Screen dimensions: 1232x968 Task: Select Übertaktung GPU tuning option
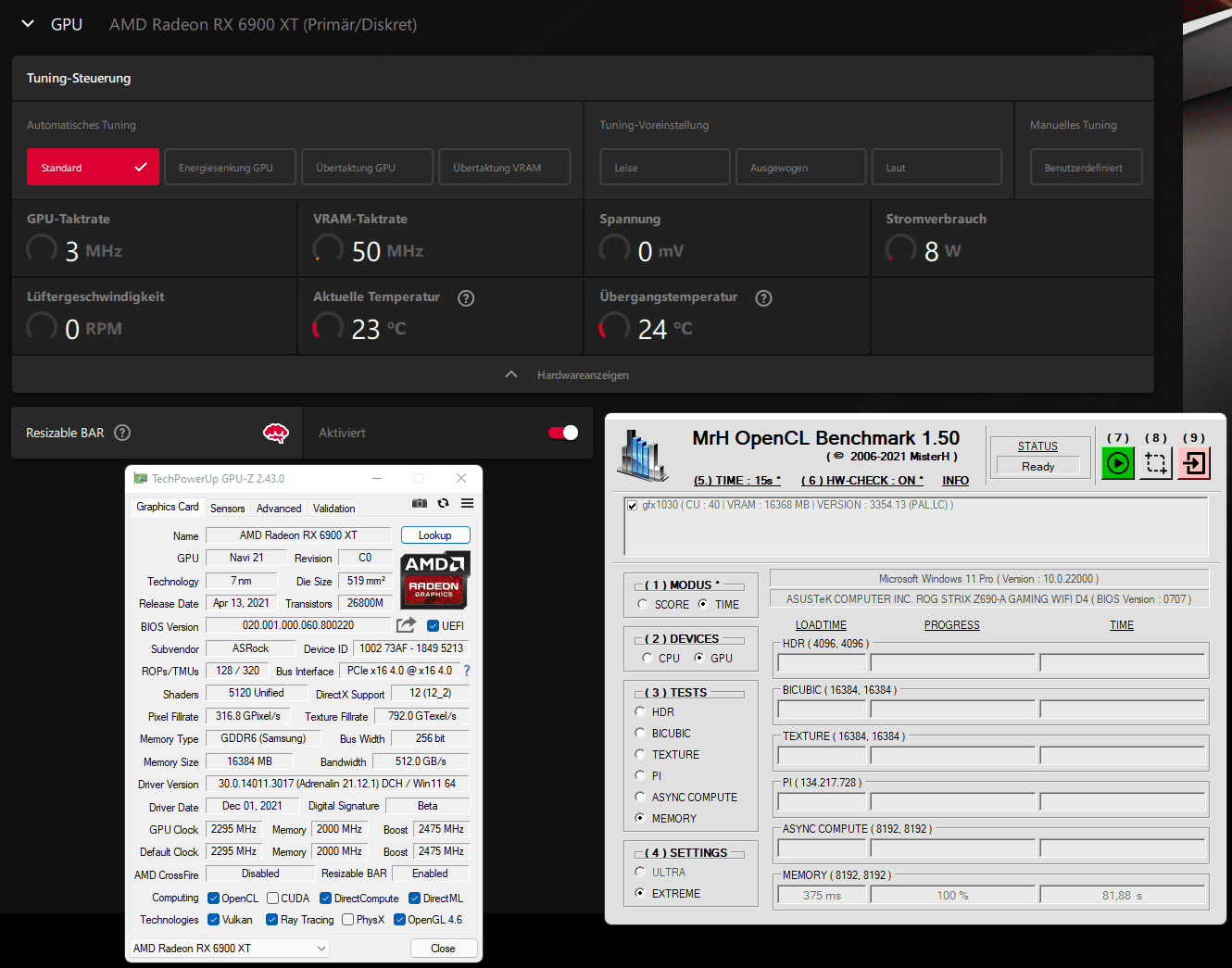click(x=368, y=168)
